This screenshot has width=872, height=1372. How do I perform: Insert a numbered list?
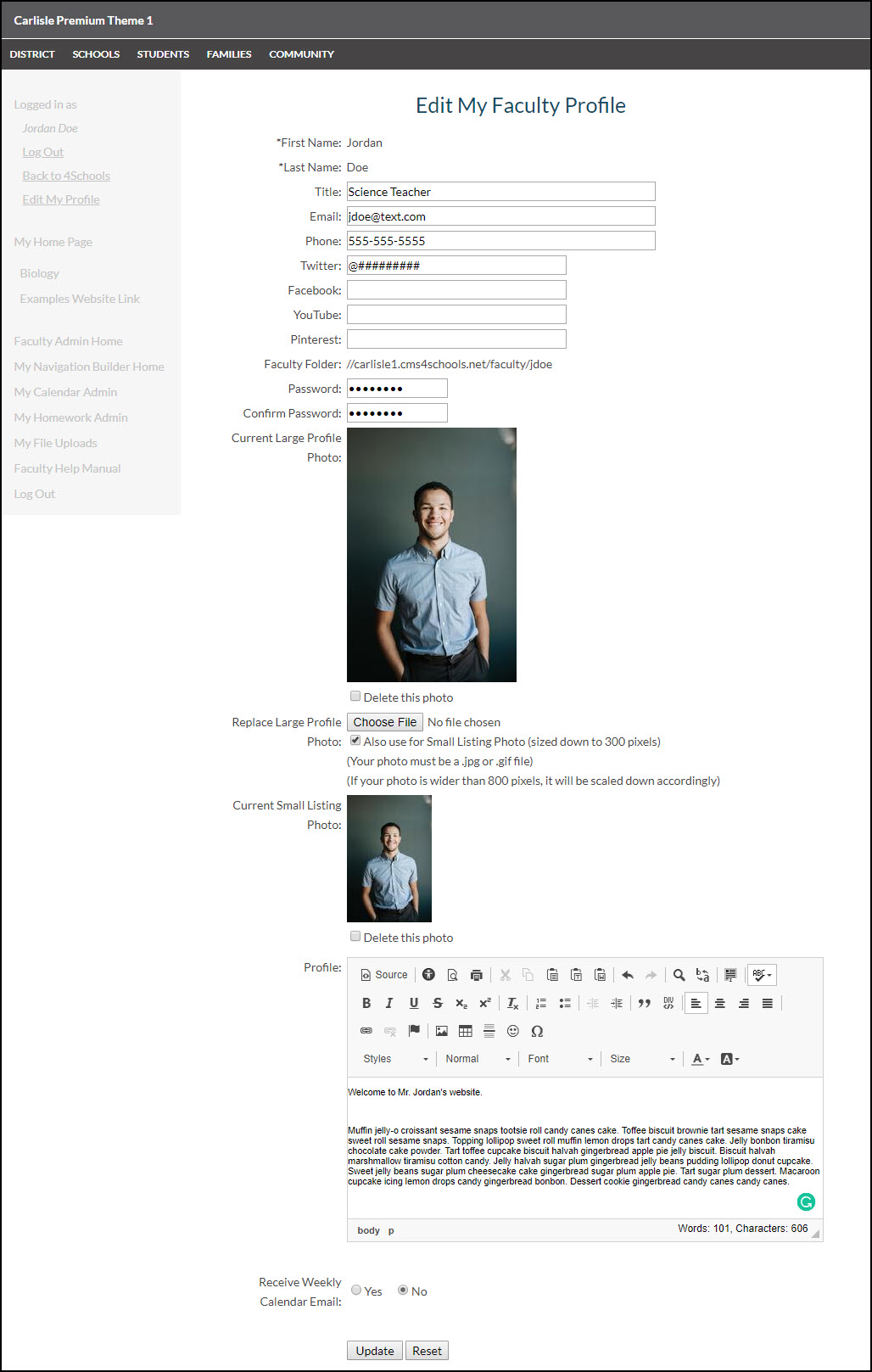541,1003
